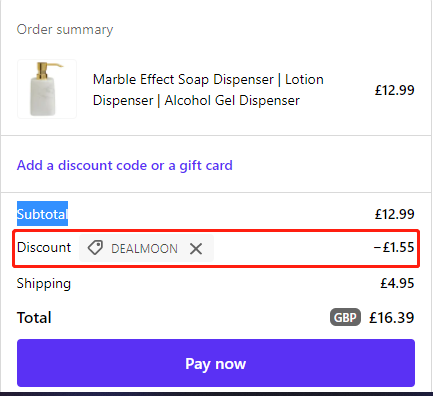Click the Shipping label
The height and width of the screenshot is (396, 433).
click(44, 284)
